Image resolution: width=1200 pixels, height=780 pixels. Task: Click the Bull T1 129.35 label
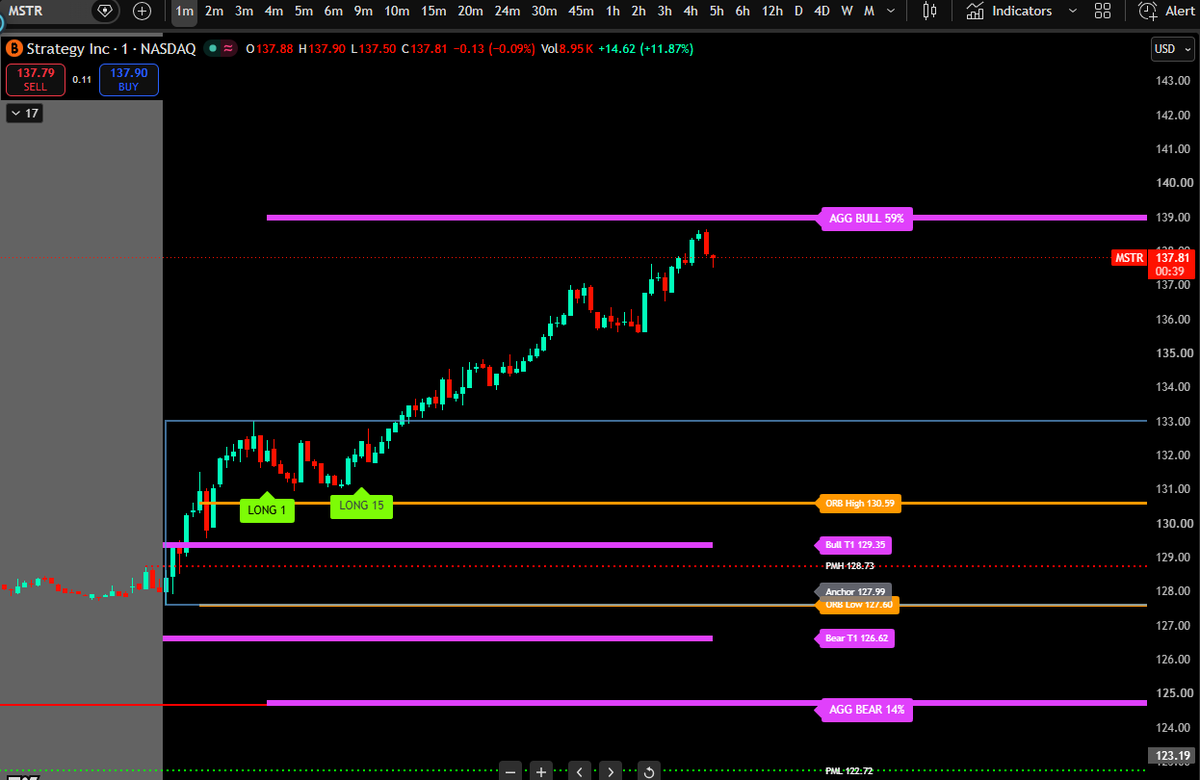[856, 546]
